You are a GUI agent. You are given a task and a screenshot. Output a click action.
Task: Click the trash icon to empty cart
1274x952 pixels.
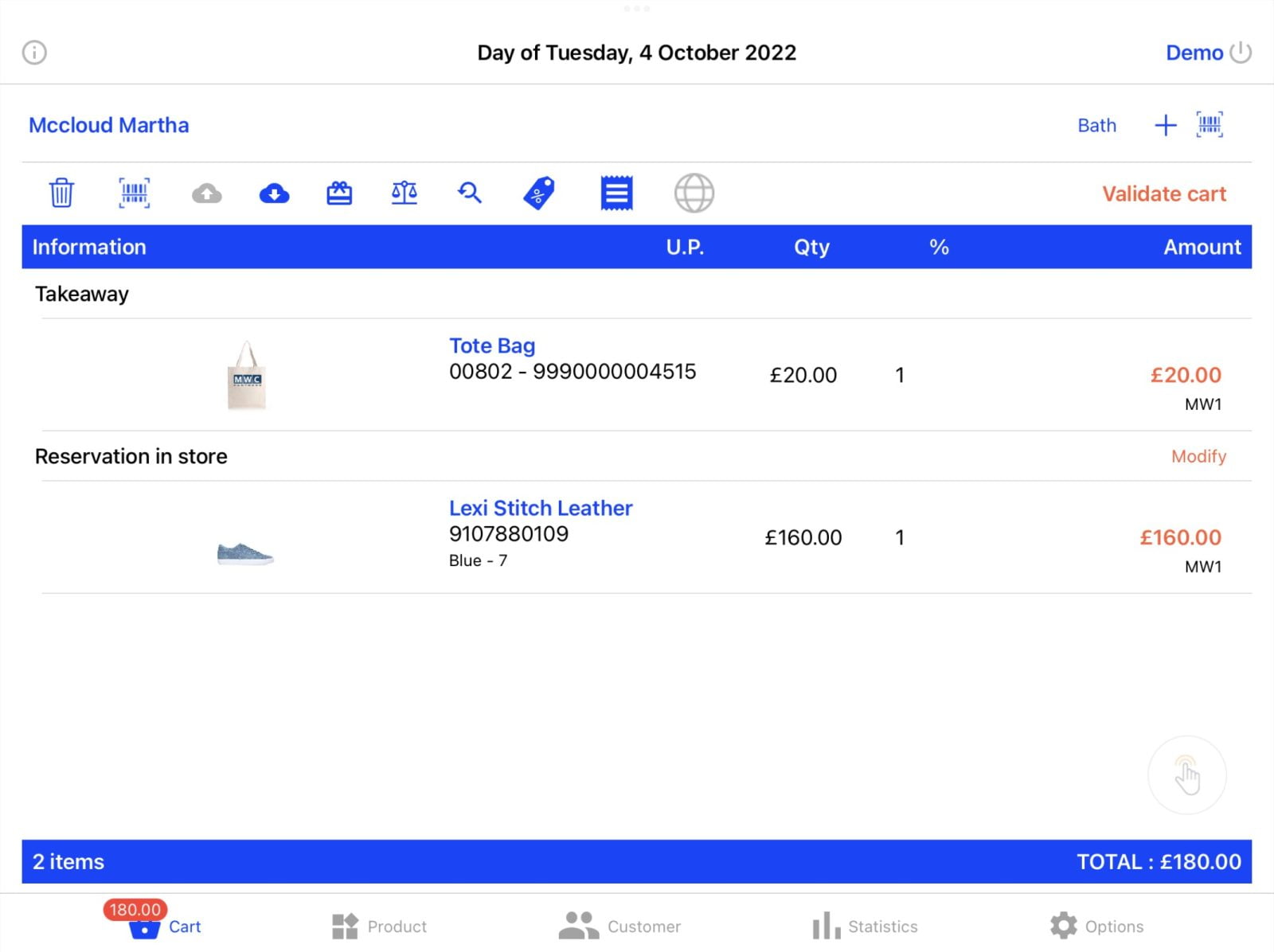click(61, 193)
